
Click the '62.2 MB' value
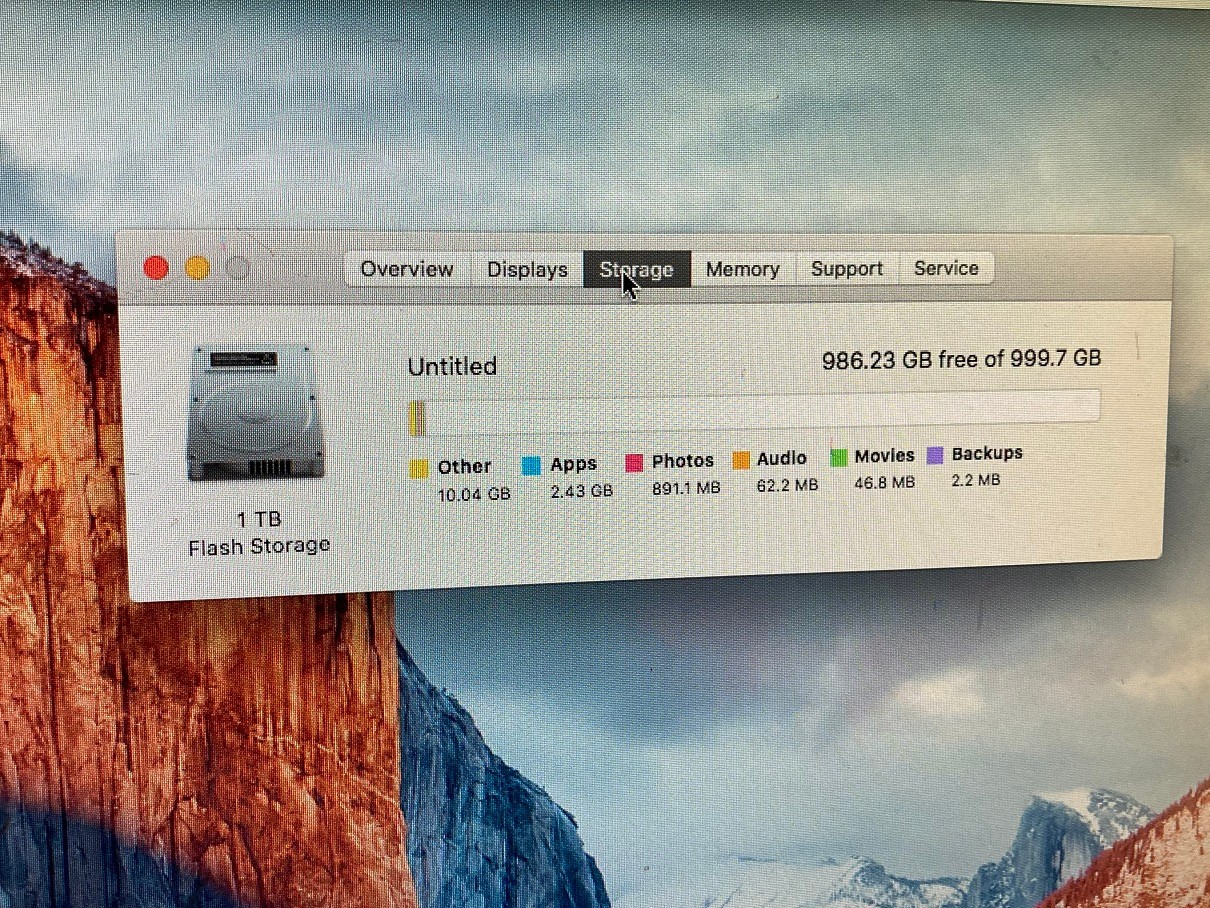tap(787, 486)
